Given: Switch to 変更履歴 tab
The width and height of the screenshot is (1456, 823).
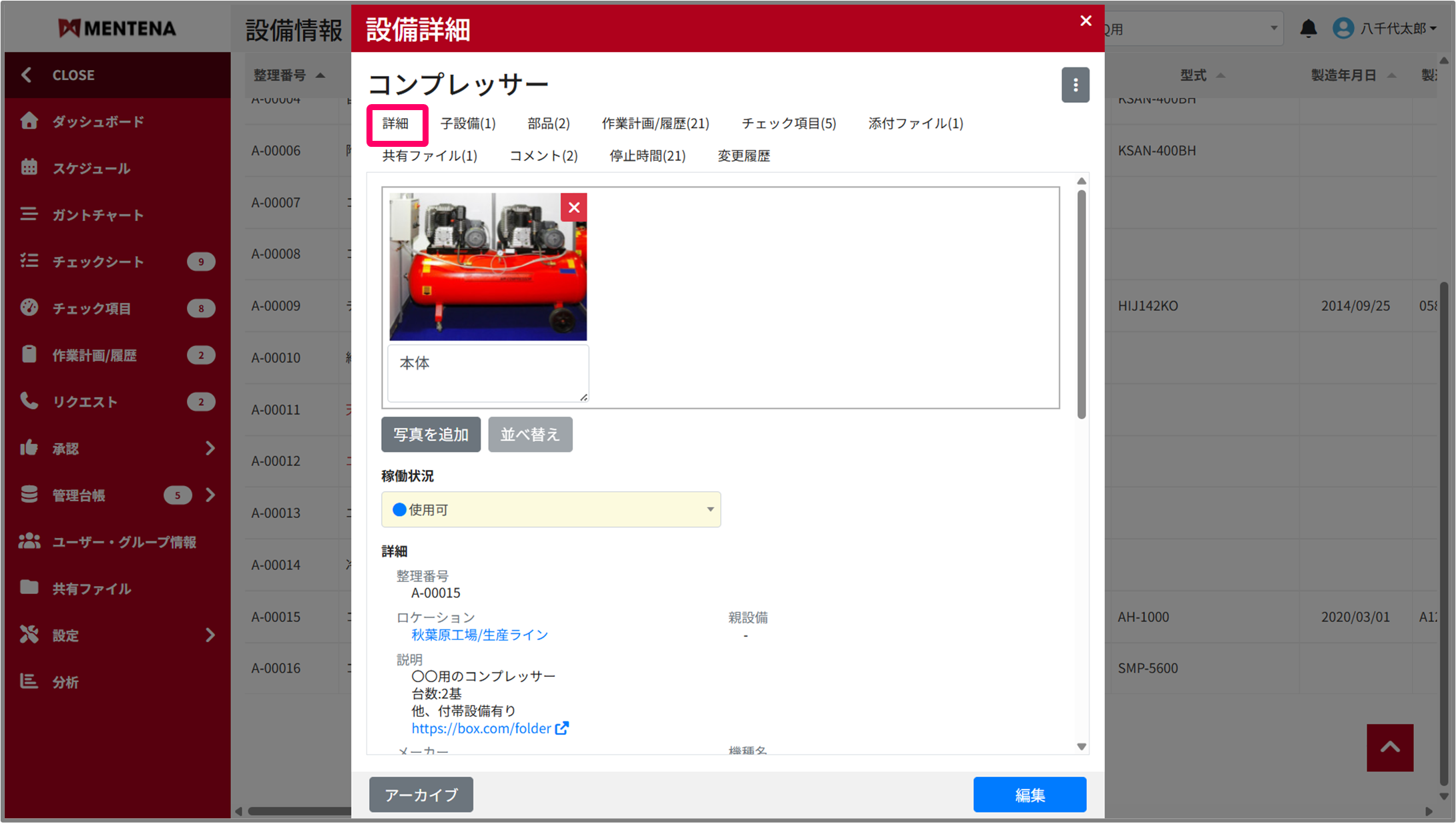Looking at the screenshot, I should 743,156.
